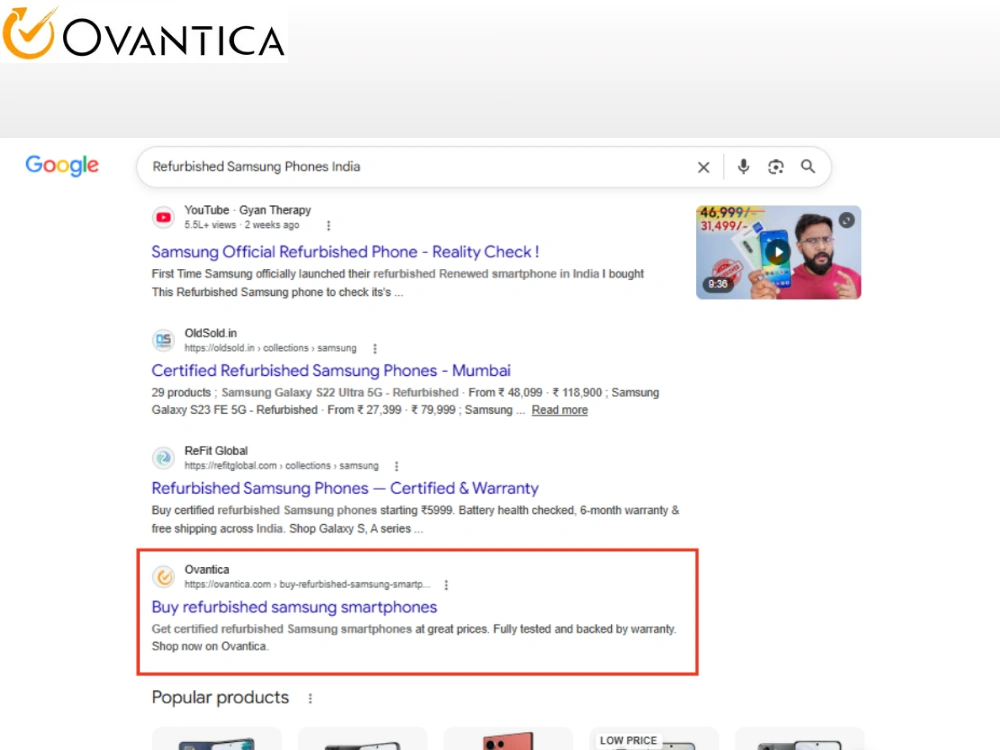This screenshot has height=750, width=1000.
Task: Open options menu for the YouTube result
Action: [328, 225]
